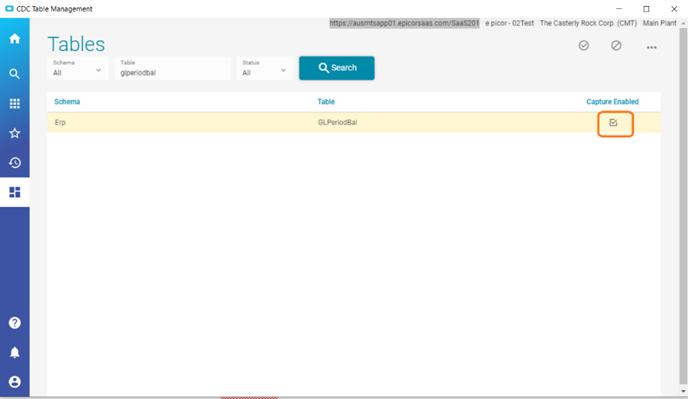Click the Search button
This screenshot has width=688, height=399.
point(337,68)
